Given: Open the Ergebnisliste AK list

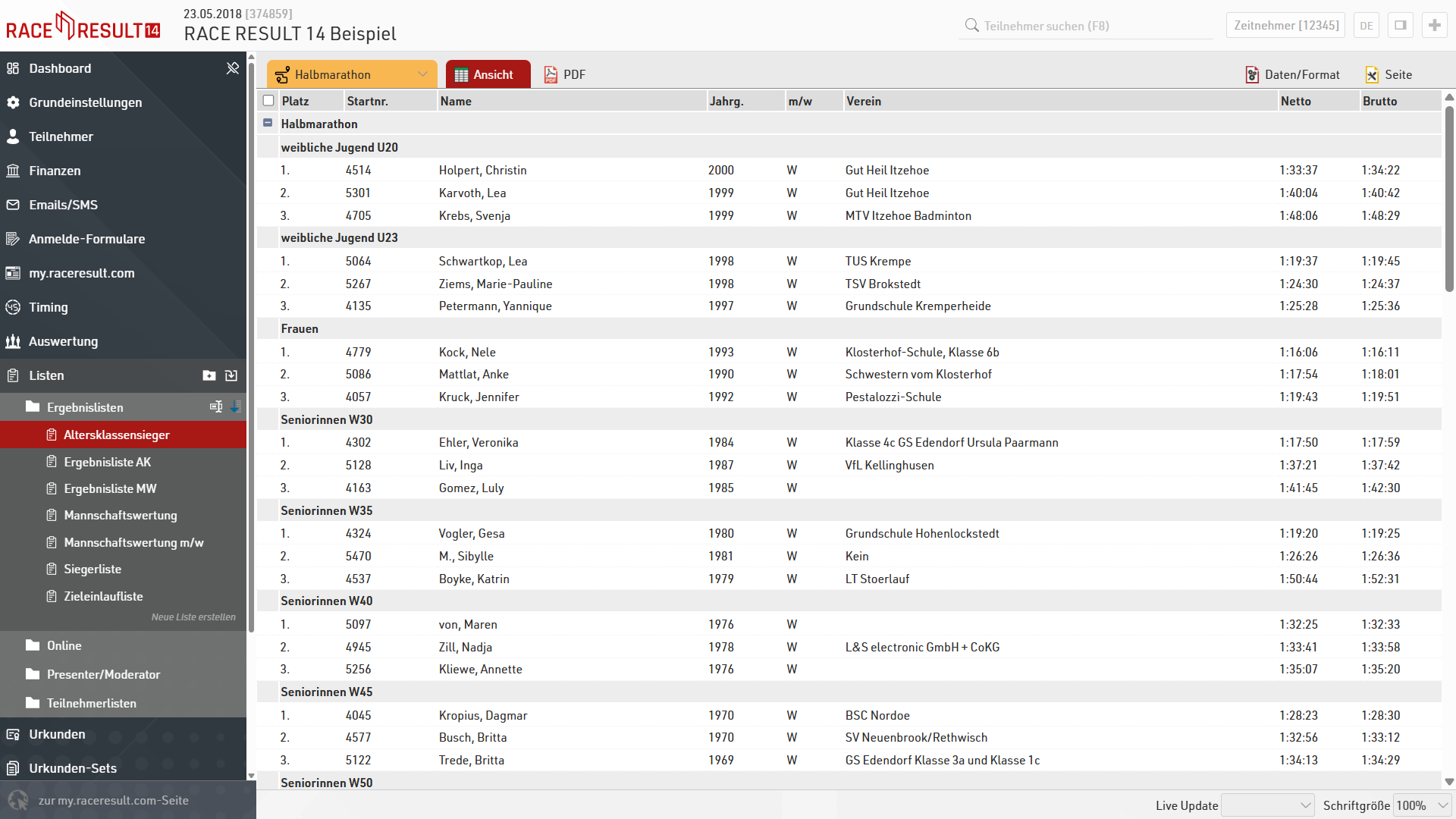Looking at the screenshot, I should pos(108,462).
